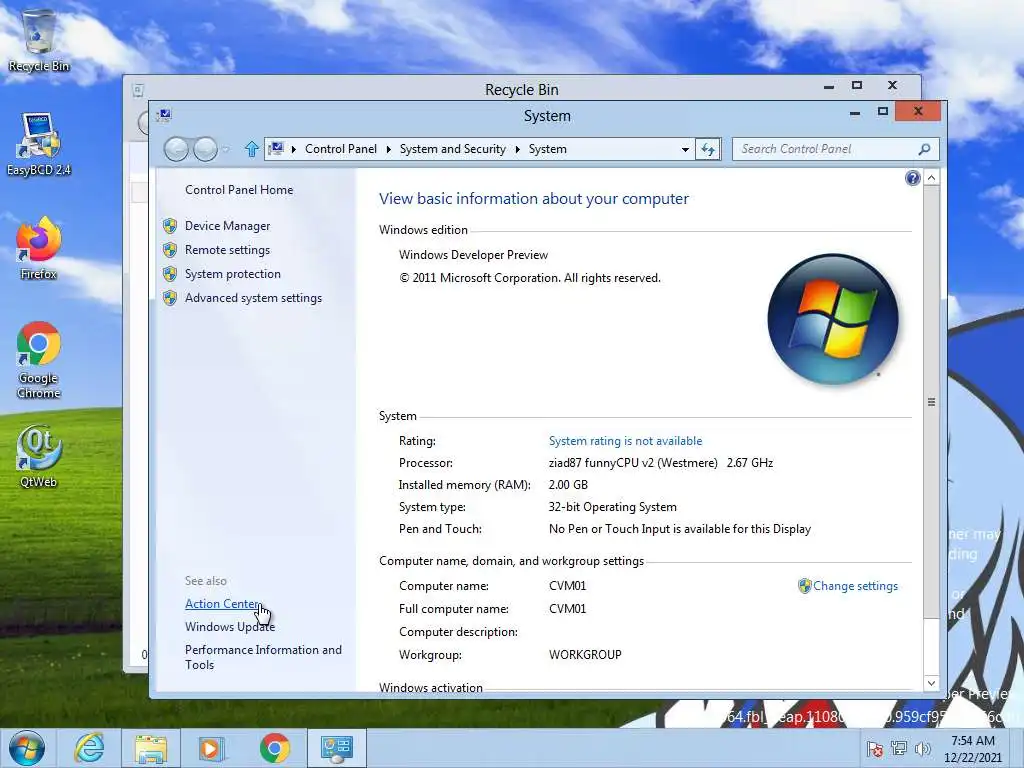Click the Advanced system settings shield icon
This screenshot has width=1024, height=768.
(170, 298)
